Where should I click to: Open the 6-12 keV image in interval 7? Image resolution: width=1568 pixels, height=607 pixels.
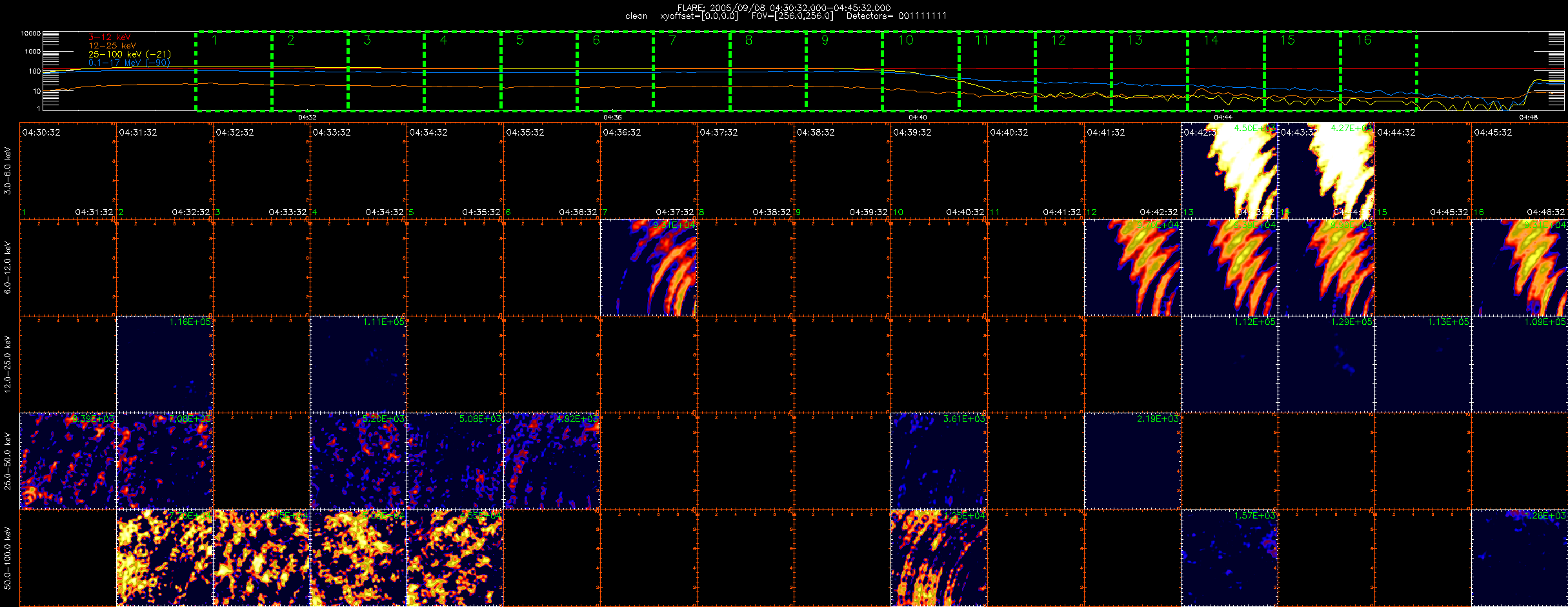[649, 267]
